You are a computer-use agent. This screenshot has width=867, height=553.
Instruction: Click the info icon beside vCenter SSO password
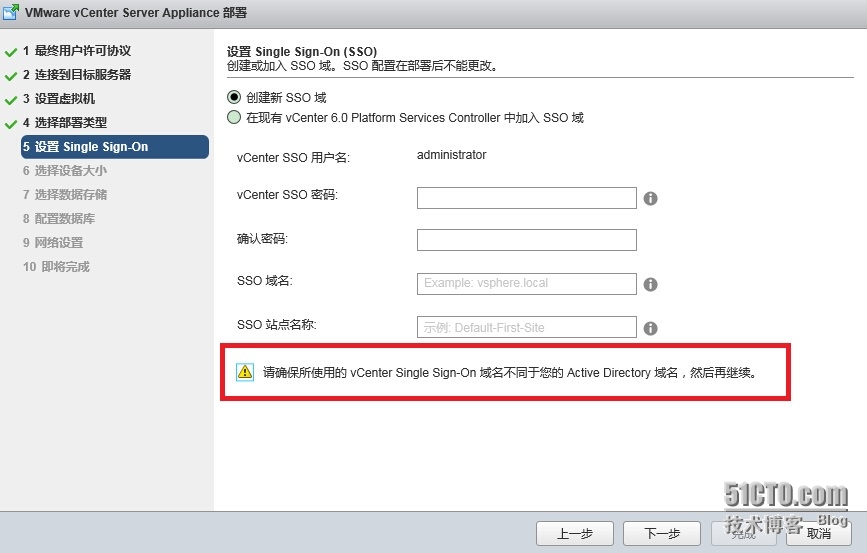650,199
